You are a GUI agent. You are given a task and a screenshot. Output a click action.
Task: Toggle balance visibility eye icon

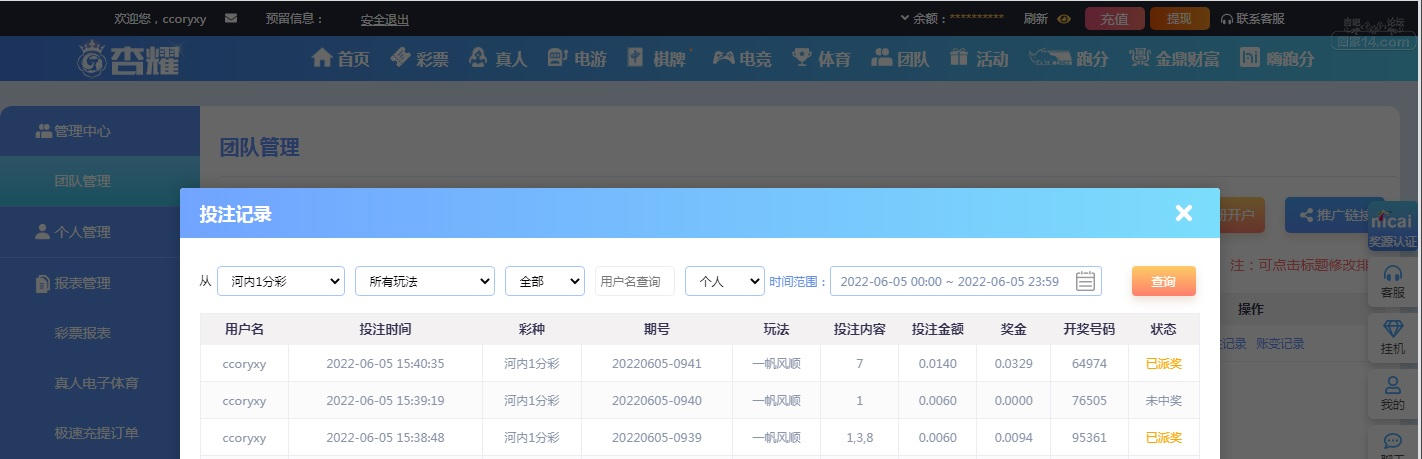1064,19
